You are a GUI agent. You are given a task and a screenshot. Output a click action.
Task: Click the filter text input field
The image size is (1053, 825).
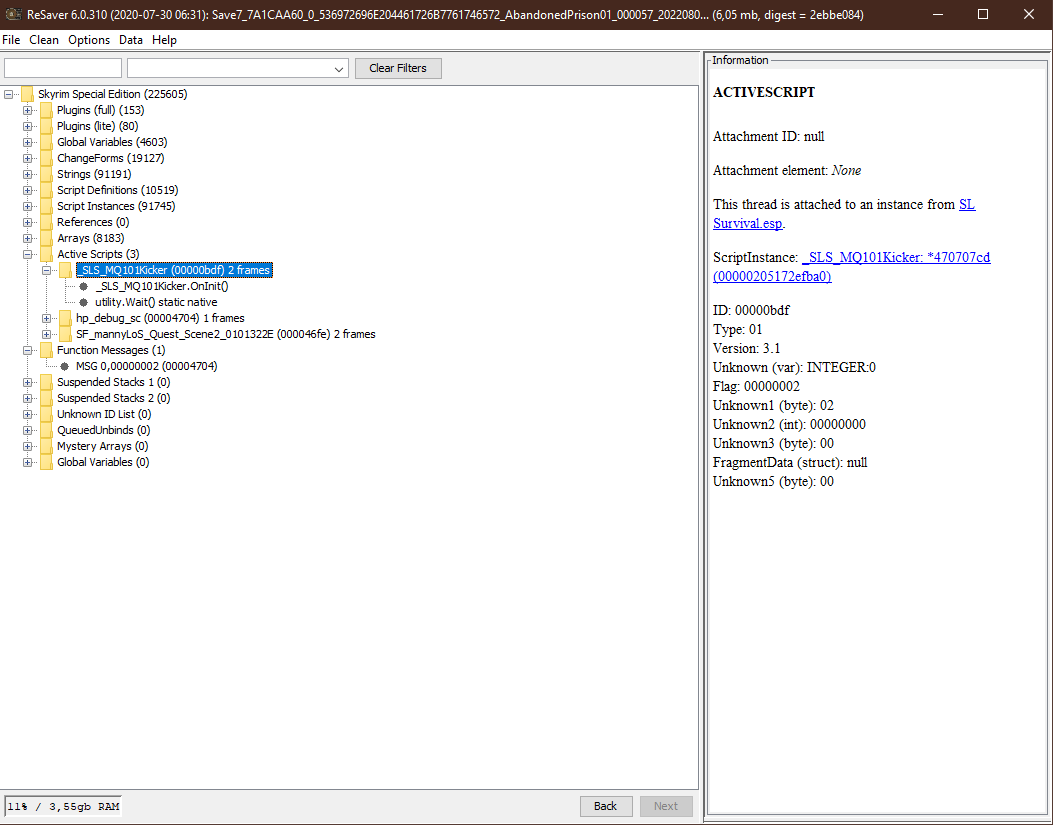coord(63,68)
